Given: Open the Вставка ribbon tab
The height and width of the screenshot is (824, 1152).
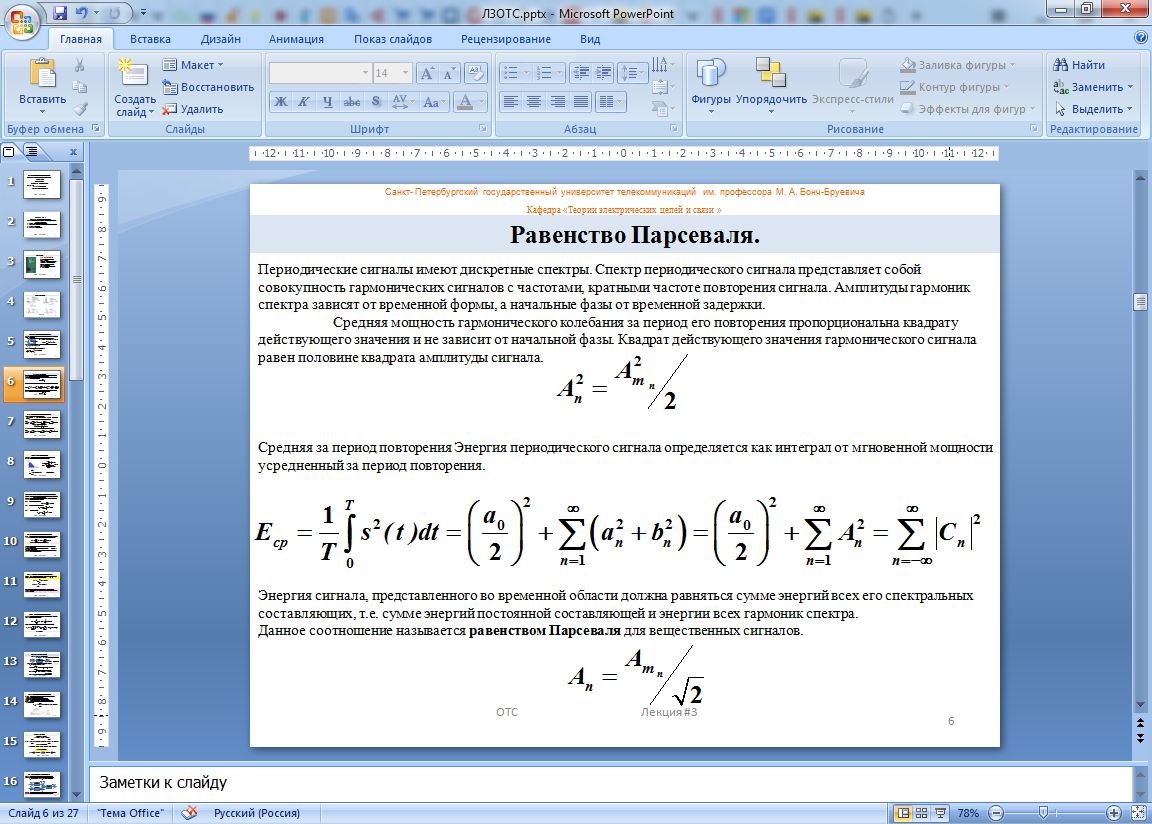Looking at the screenshot, I should click(x=150, y=39).
